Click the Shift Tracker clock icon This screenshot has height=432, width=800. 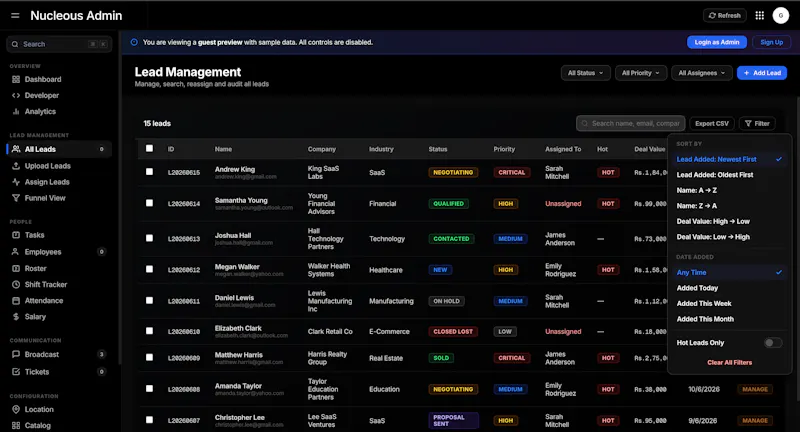16,285
